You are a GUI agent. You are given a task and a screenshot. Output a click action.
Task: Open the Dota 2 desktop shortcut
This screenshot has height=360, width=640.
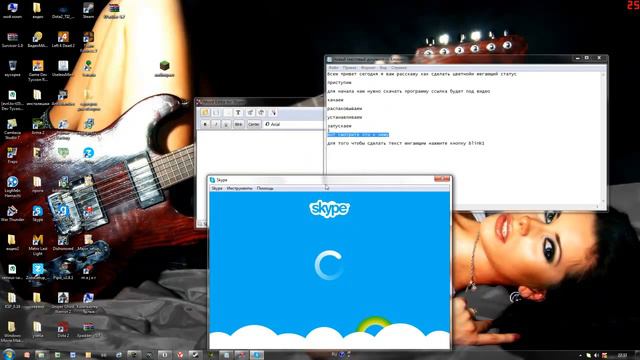point(63,329)
